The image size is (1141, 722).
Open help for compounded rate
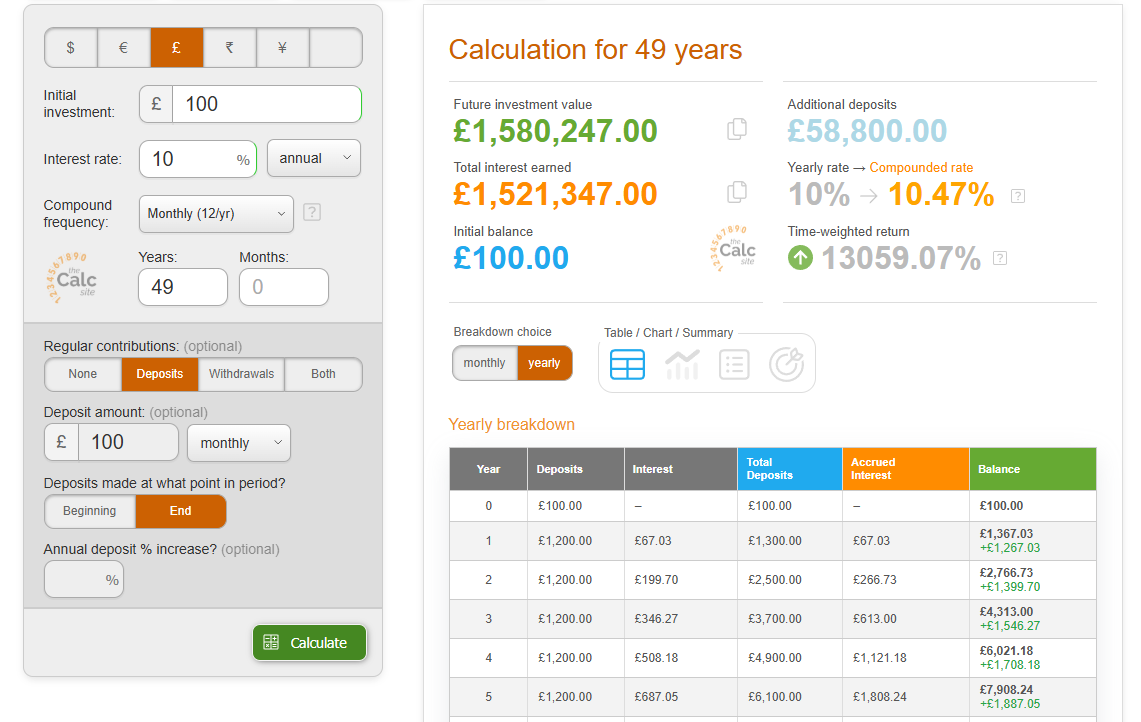pyautogui.click(x=1018, y=196)
